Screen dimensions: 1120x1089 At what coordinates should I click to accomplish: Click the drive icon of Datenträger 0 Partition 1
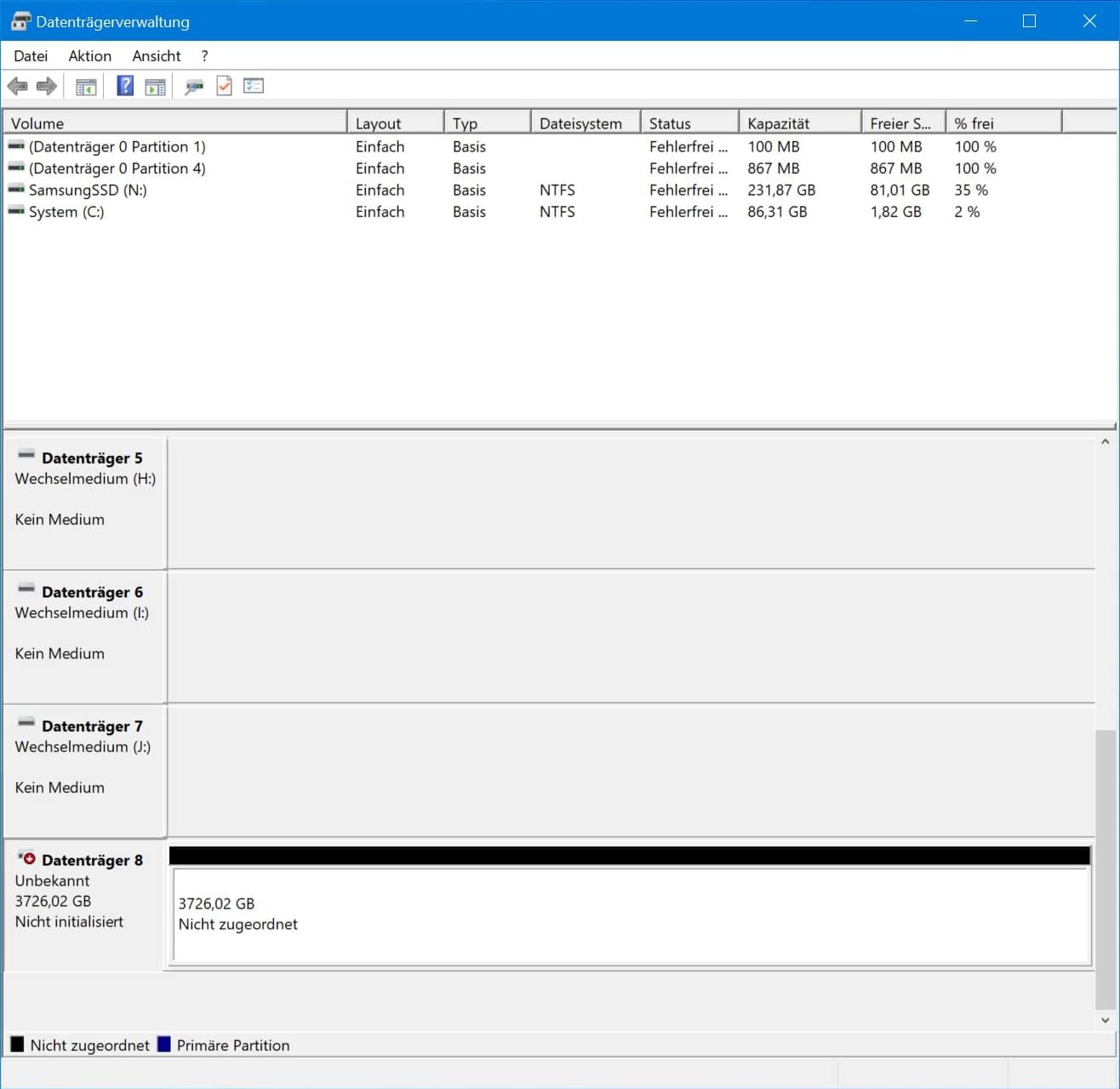16,146
